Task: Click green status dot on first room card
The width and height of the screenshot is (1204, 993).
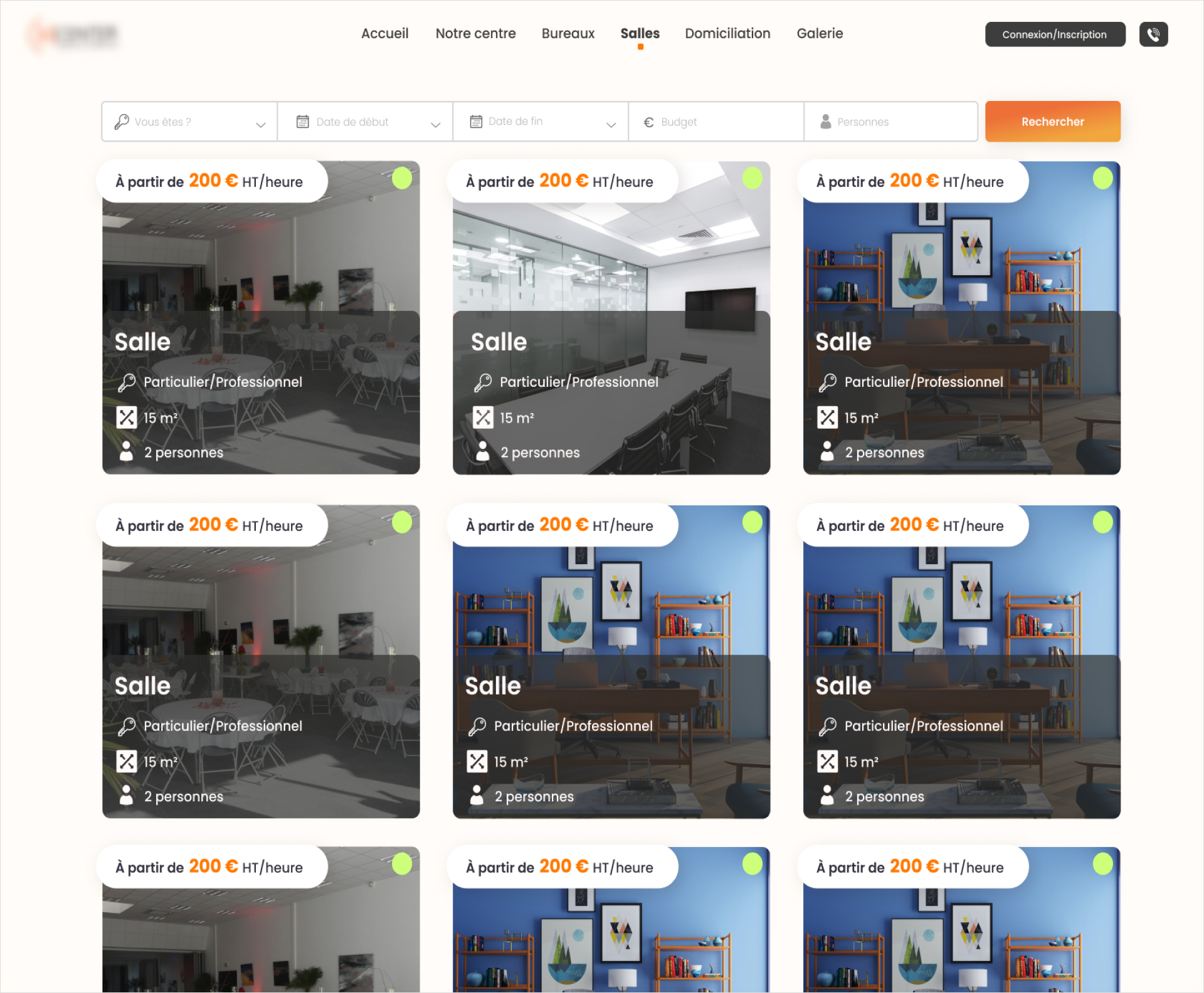Action: [402, 178]
